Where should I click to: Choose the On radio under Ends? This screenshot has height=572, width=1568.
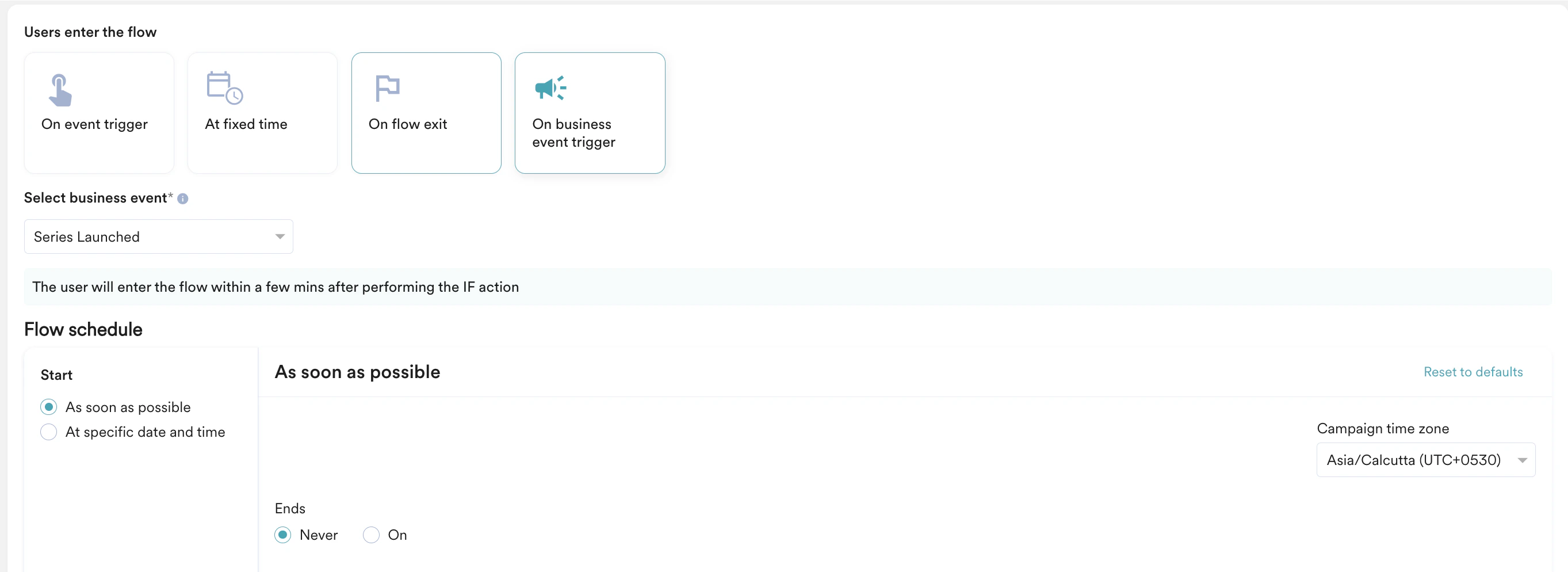coord(372,535)
